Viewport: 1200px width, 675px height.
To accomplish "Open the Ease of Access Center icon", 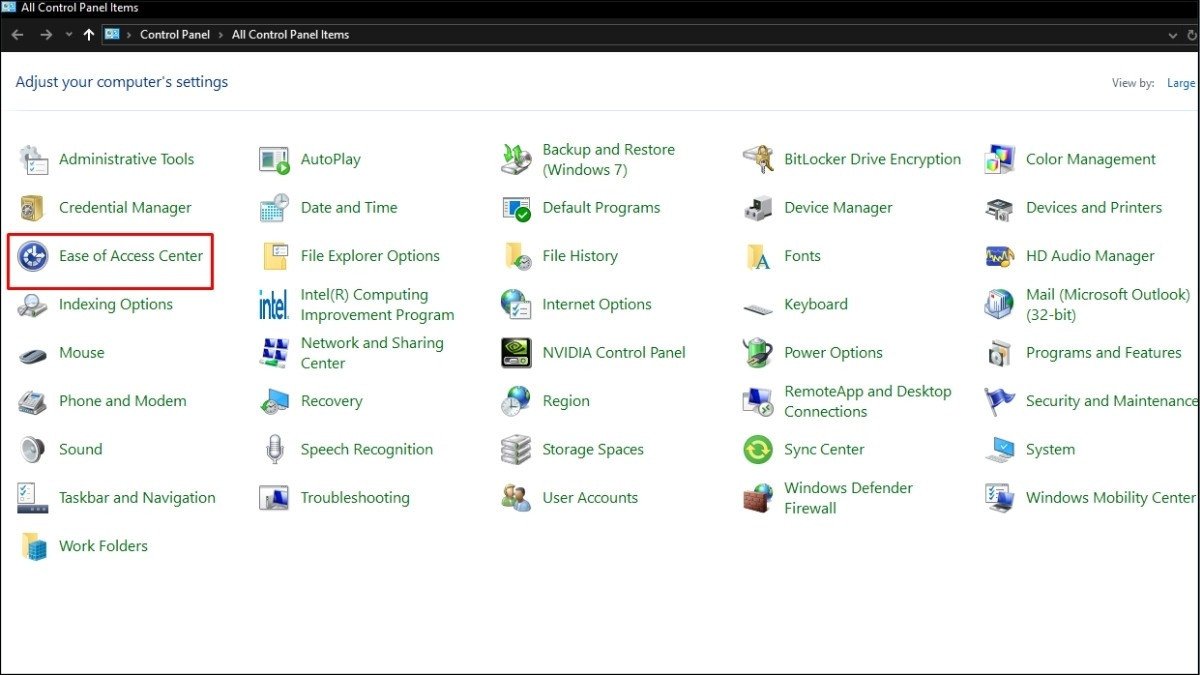I will click(x=33, y=257).
